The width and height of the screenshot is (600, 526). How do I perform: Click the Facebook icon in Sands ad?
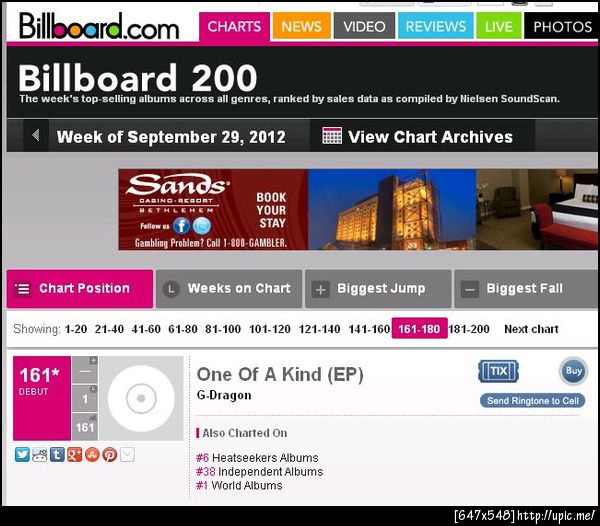click(181, 226)
